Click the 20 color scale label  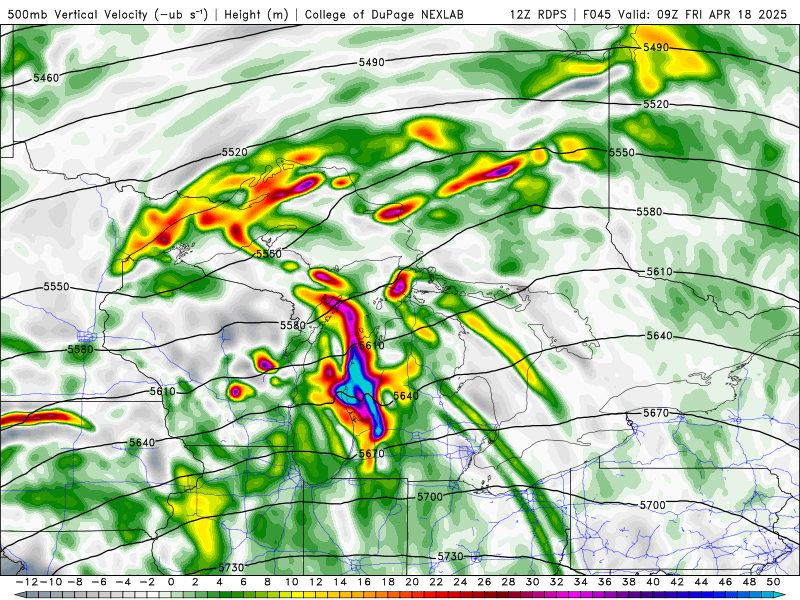click(412, 582)
